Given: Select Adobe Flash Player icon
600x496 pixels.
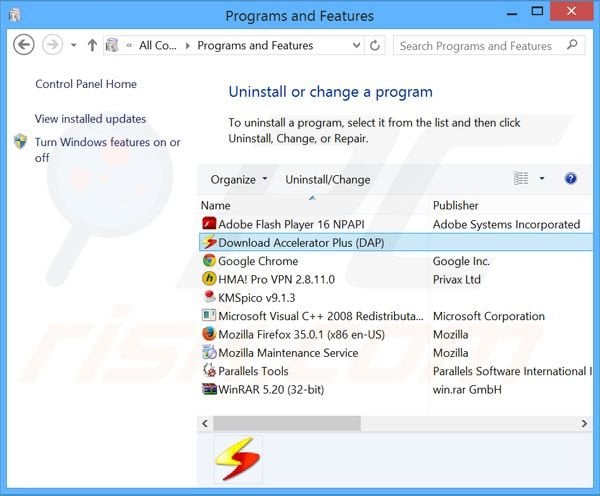Looking at the screenshot, I should pyautogui.click(x=209, y=224).
